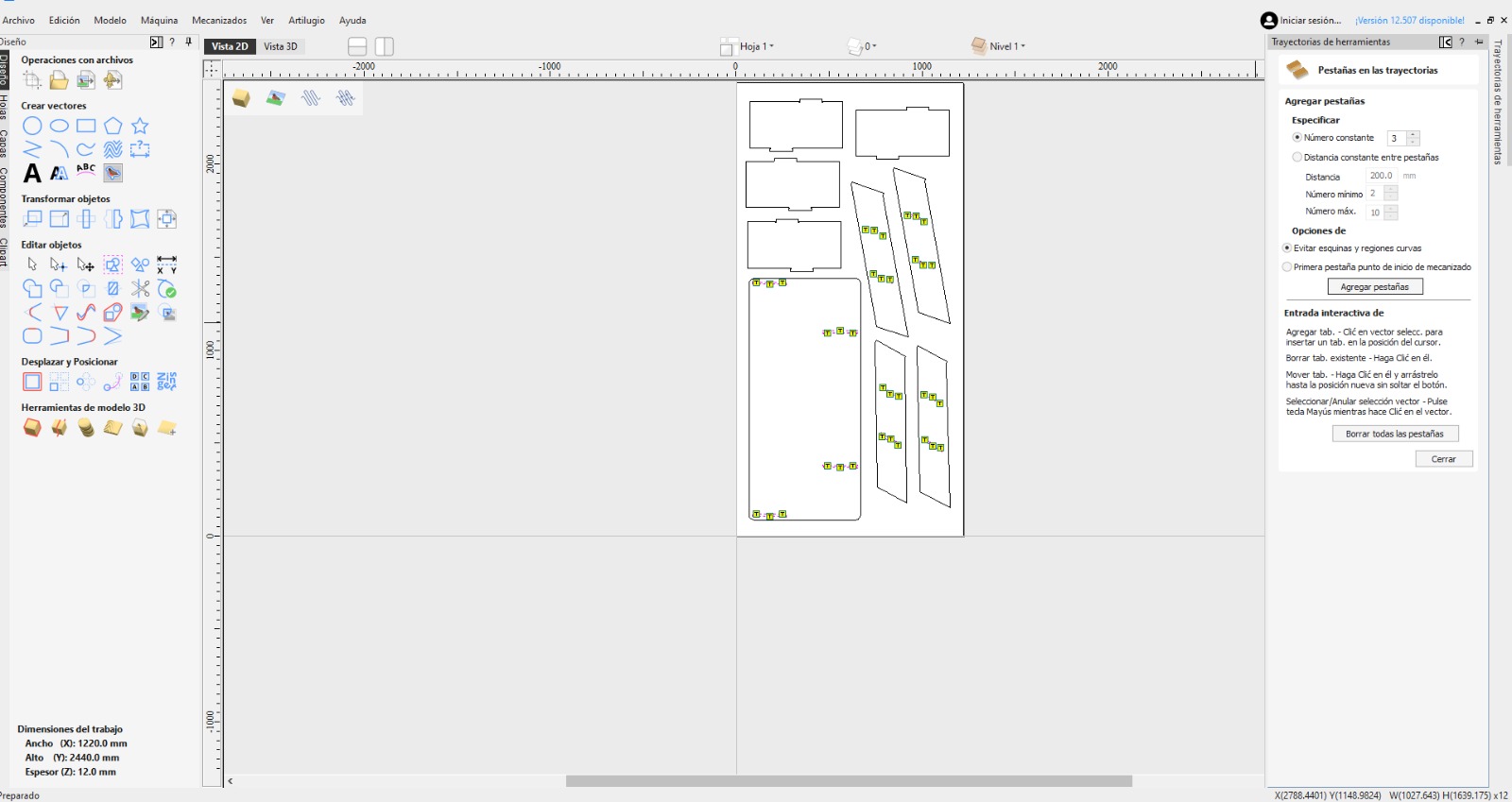Select the draw ellipse tool
1512x802 pixels.
[x=59, y=126]
